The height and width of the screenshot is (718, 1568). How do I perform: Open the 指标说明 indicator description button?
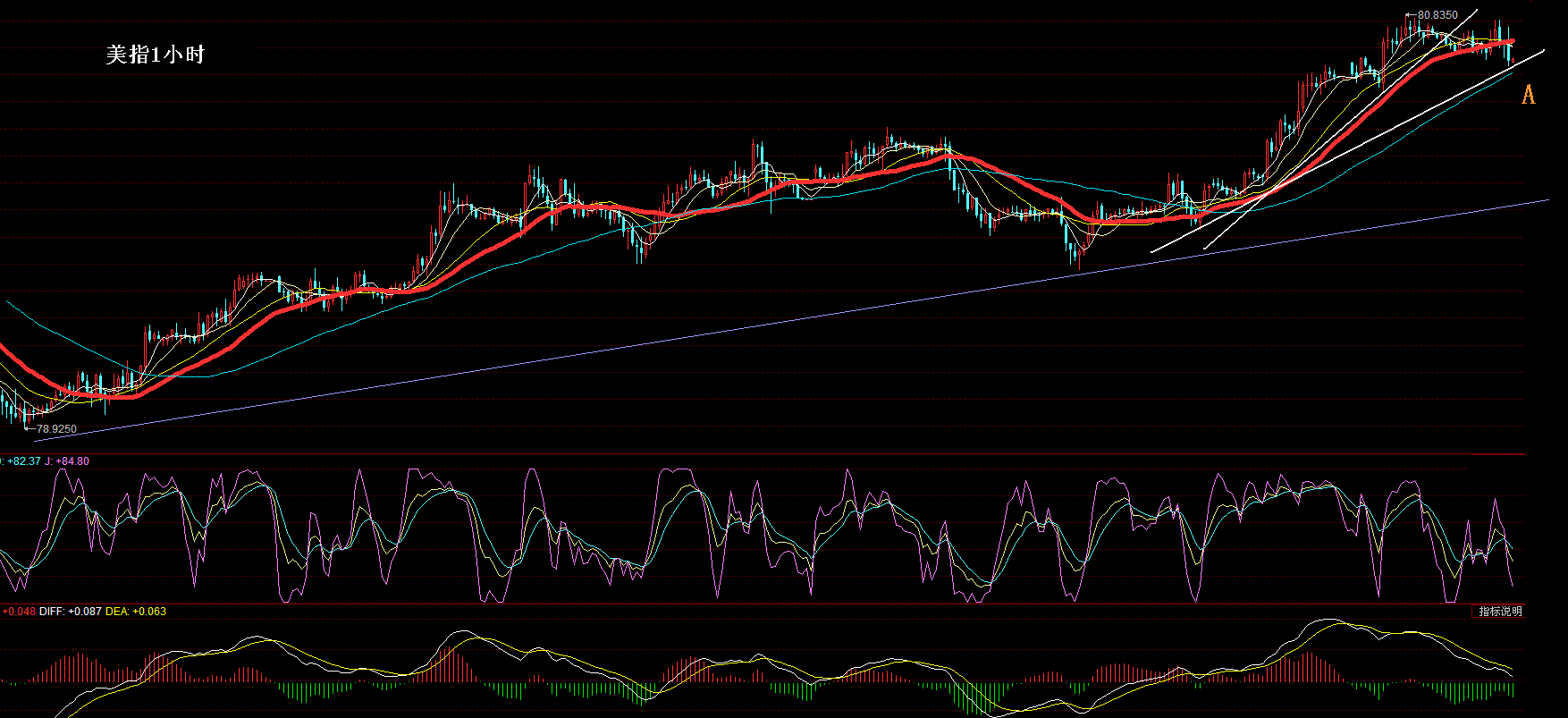[1498, 612]
